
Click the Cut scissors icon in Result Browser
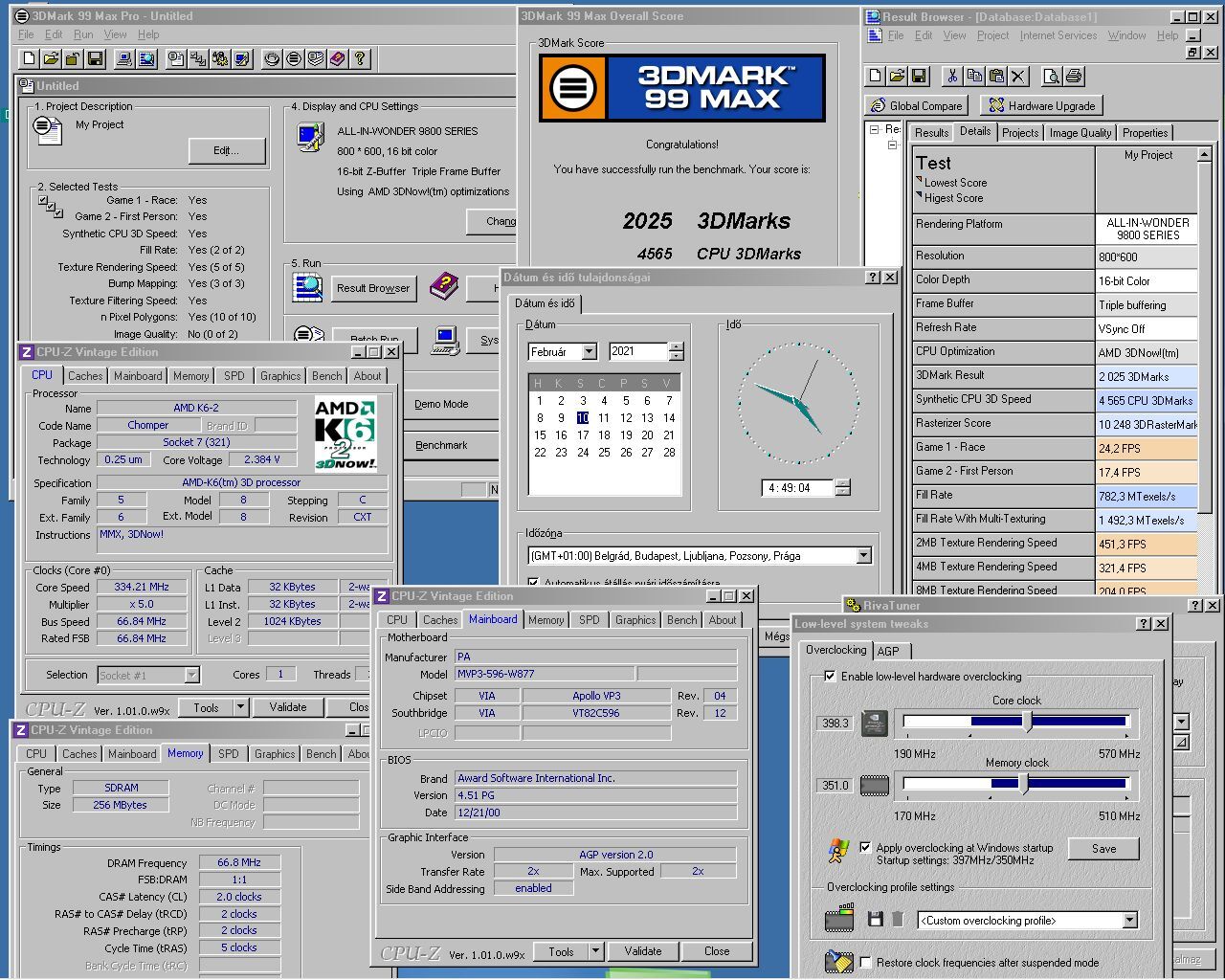pyautogui.click(x=952, y=77)
